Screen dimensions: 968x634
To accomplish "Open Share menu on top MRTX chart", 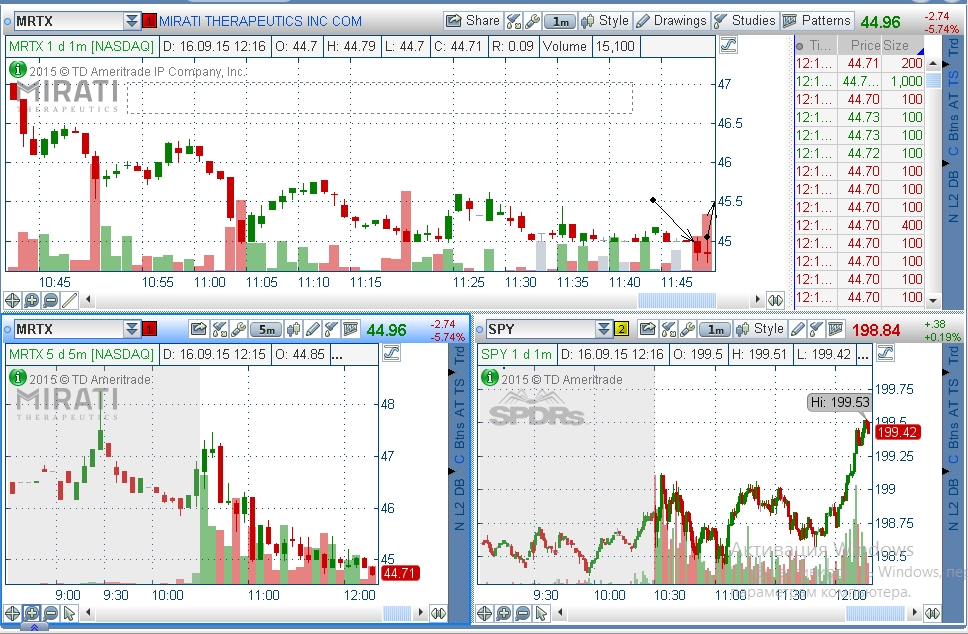I will click(472, 21).
